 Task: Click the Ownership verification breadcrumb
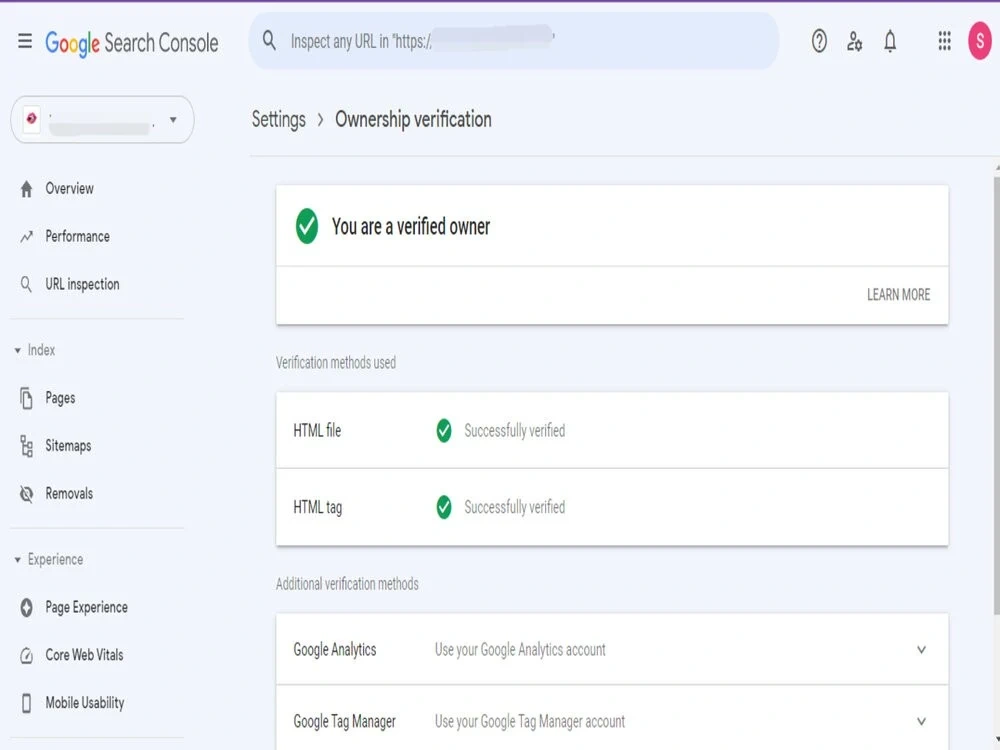(413, 119)
